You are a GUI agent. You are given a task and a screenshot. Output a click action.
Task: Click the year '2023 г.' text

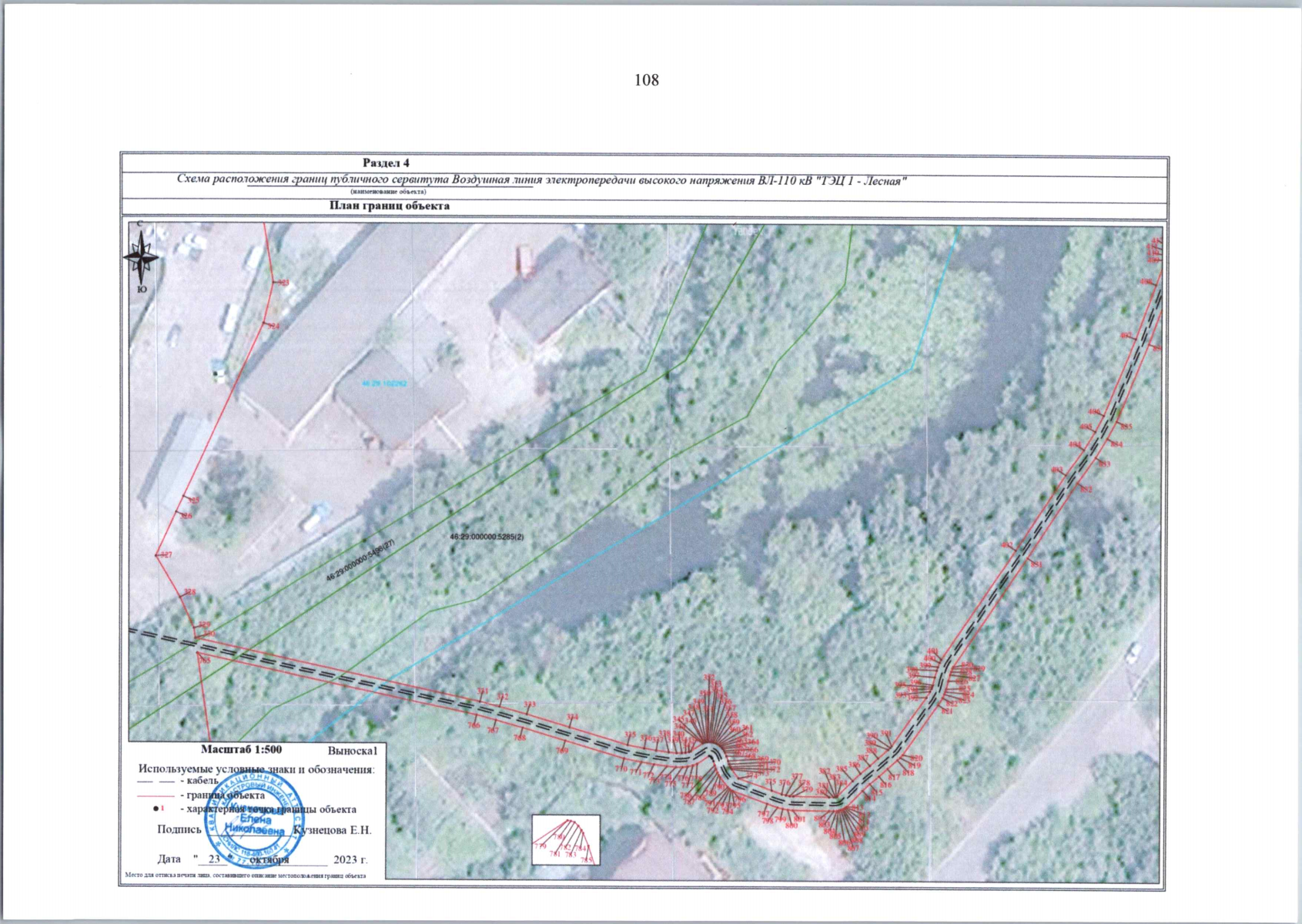350,859
